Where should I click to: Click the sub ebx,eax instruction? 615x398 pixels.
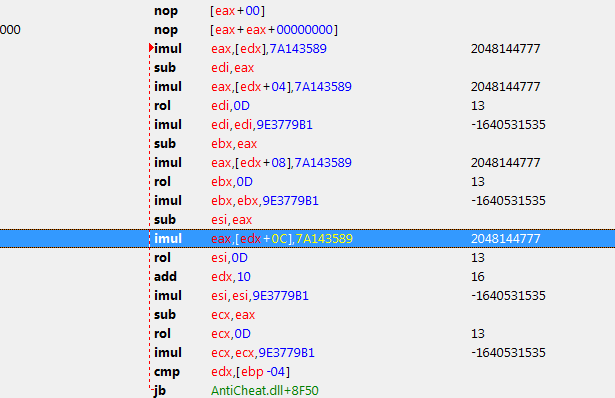tap(308, 144)
